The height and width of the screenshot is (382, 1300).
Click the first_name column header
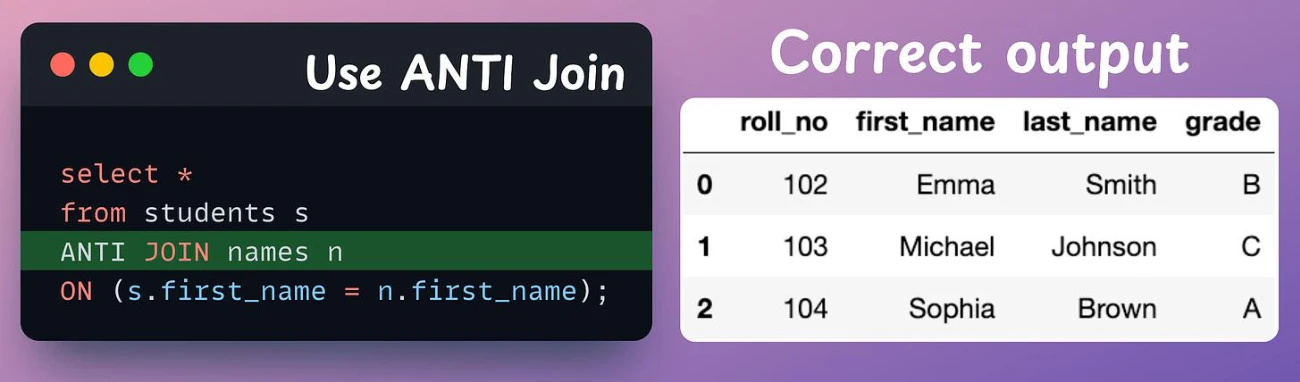pyautogui.click(x=925, y=123)
